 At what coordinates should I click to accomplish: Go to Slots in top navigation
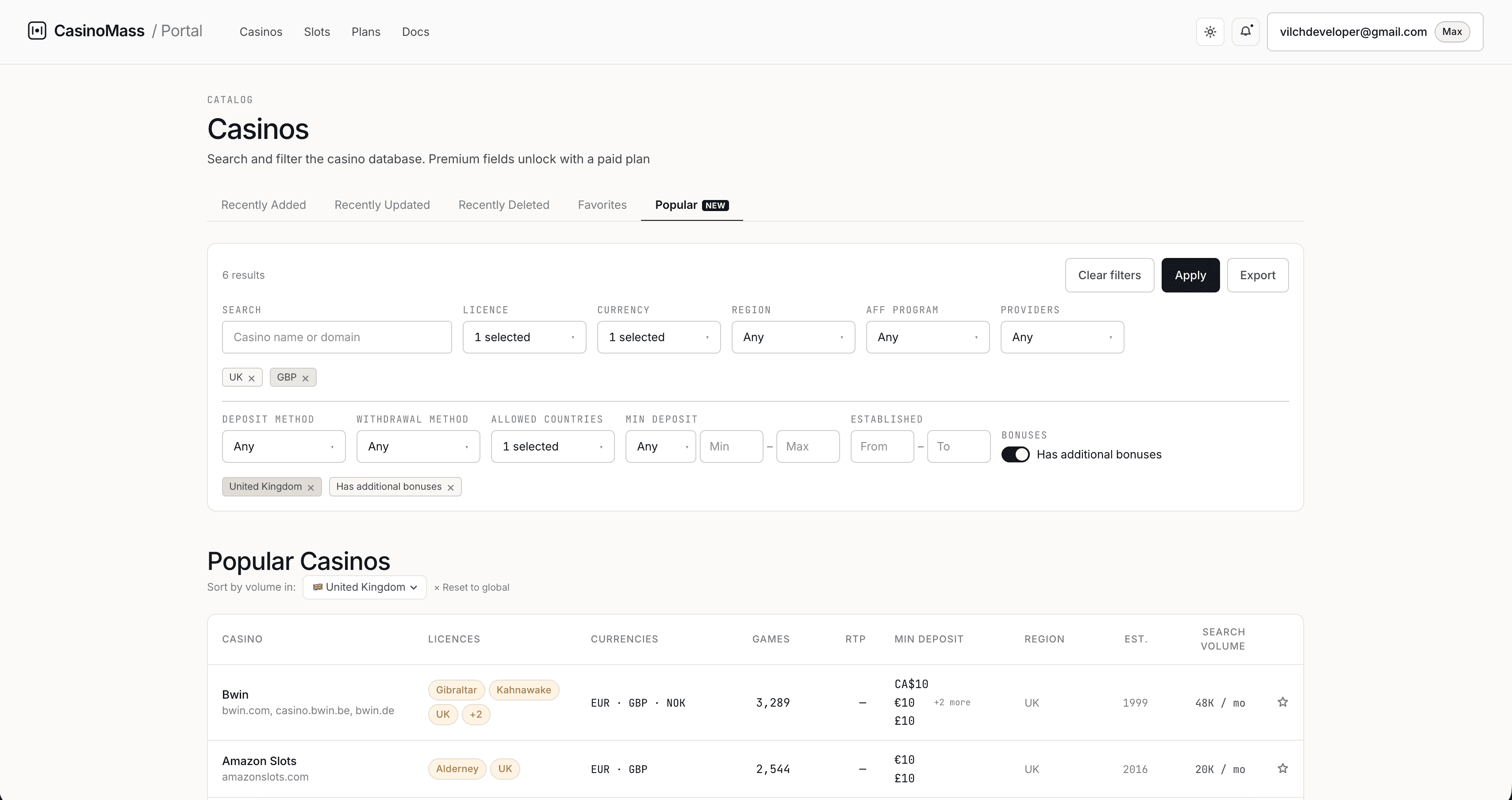(x=317, y=32)
